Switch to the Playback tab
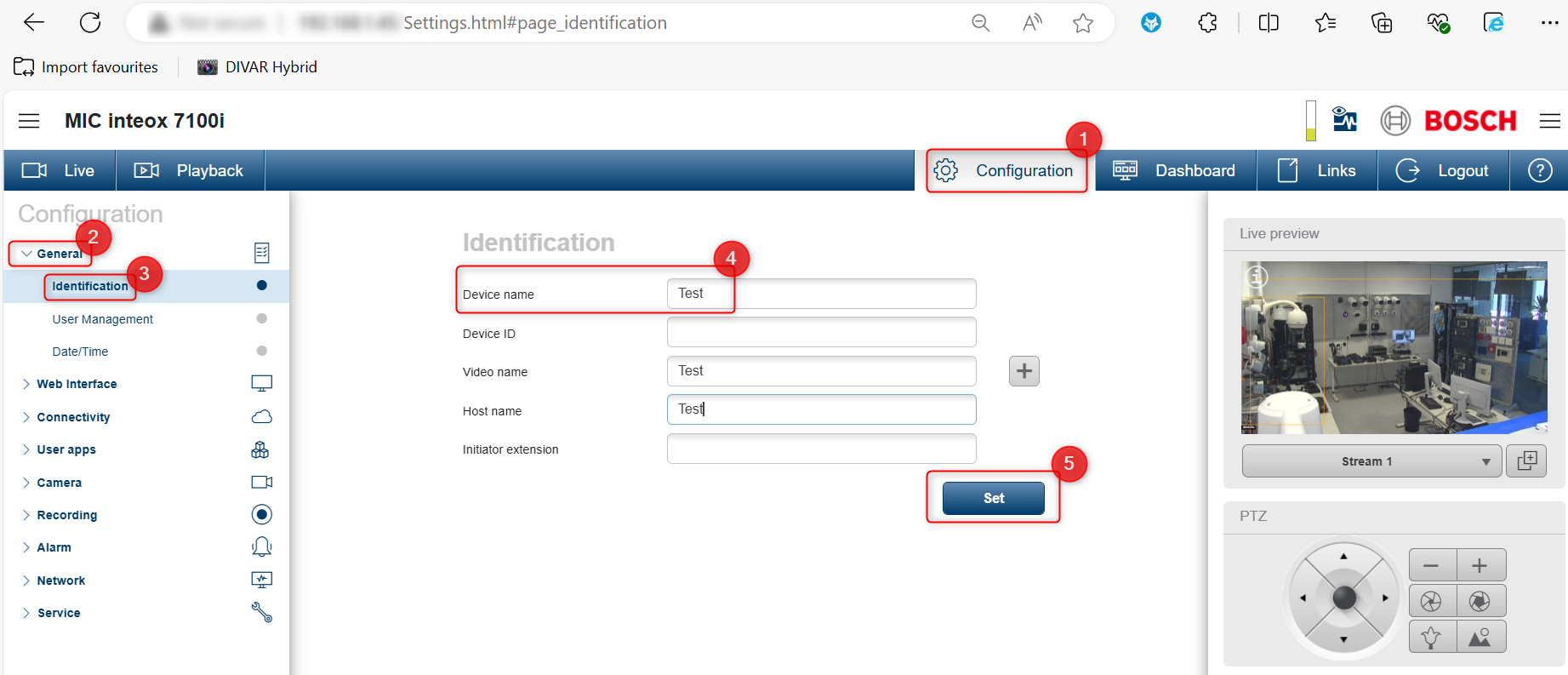1568x675 pixels. (x=190, y=170)
